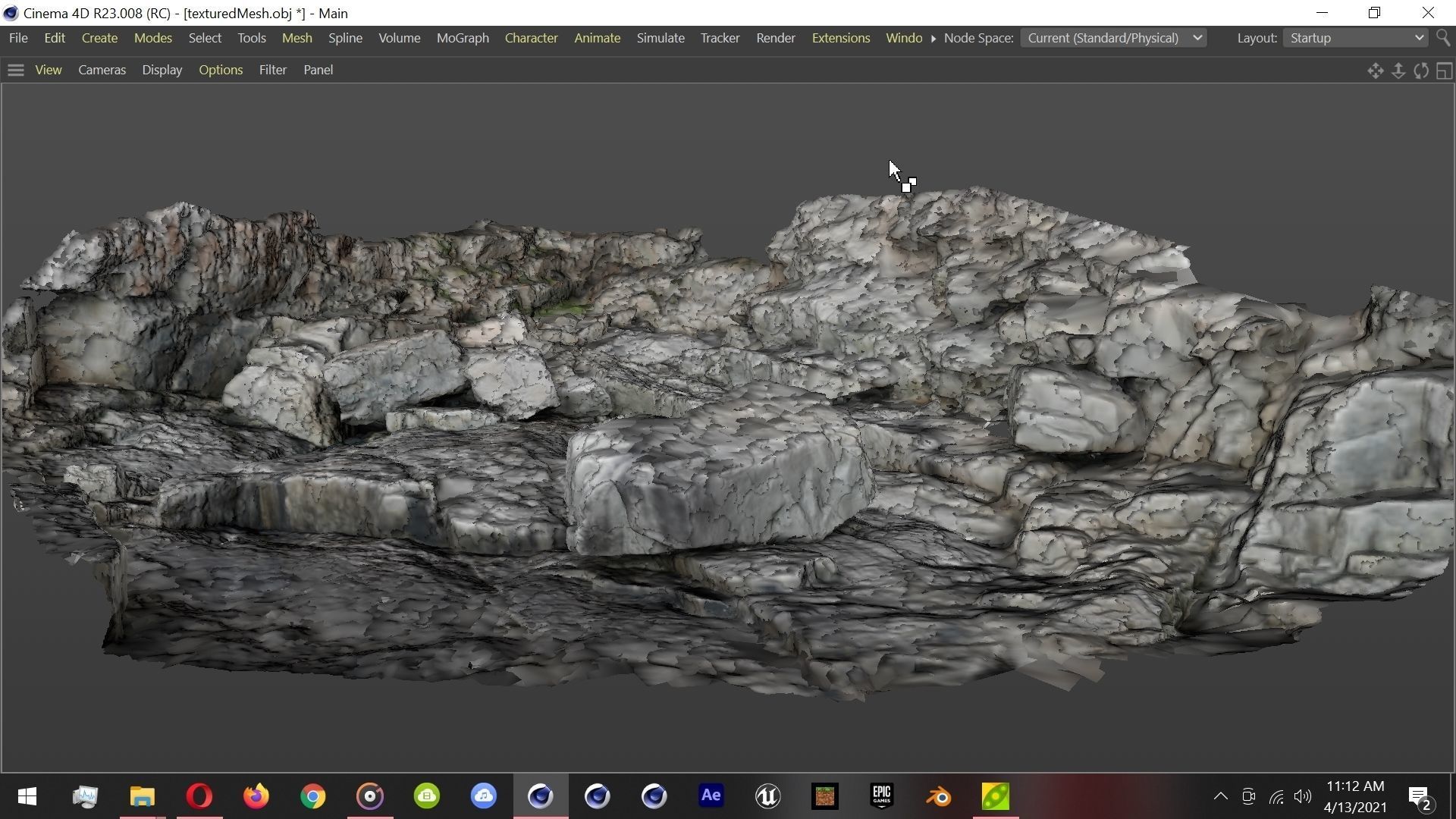Open the Spline menu
Screen dimensions: 1456x819
(345, 38)
